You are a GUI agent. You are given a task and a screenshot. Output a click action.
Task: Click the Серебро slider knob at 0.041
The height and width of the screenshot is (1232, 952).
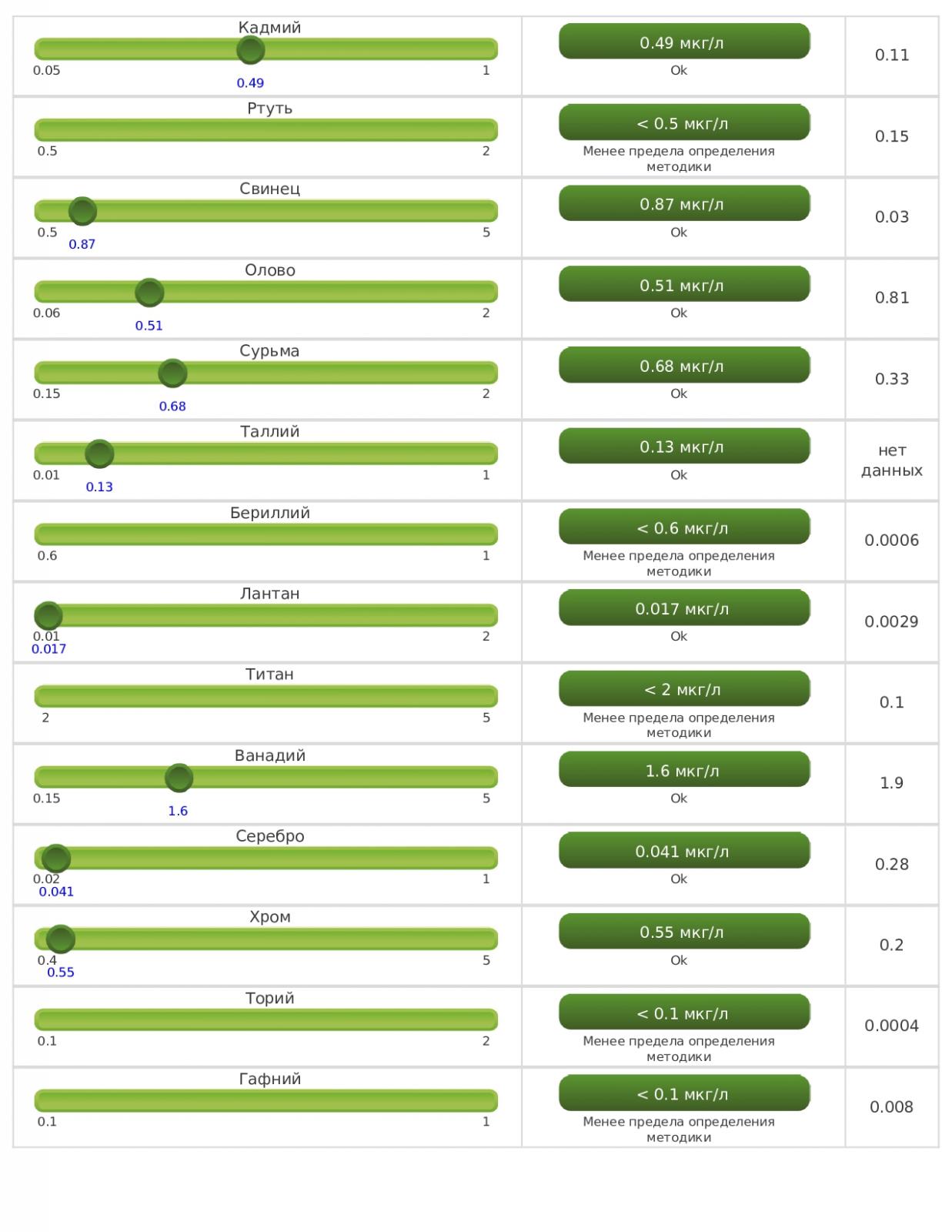point(56,859)
